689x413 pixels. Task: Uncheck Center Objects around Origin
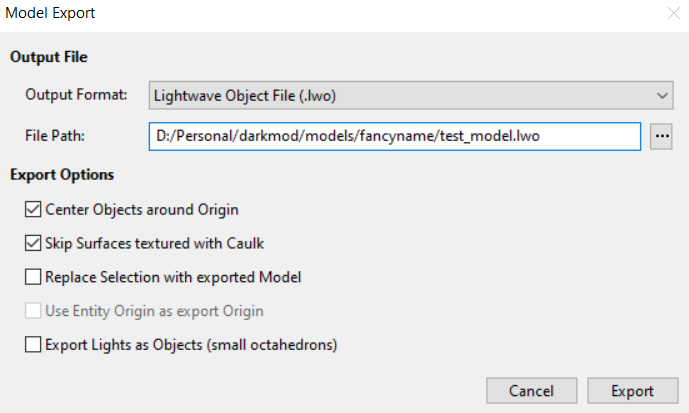click(34, 210)
